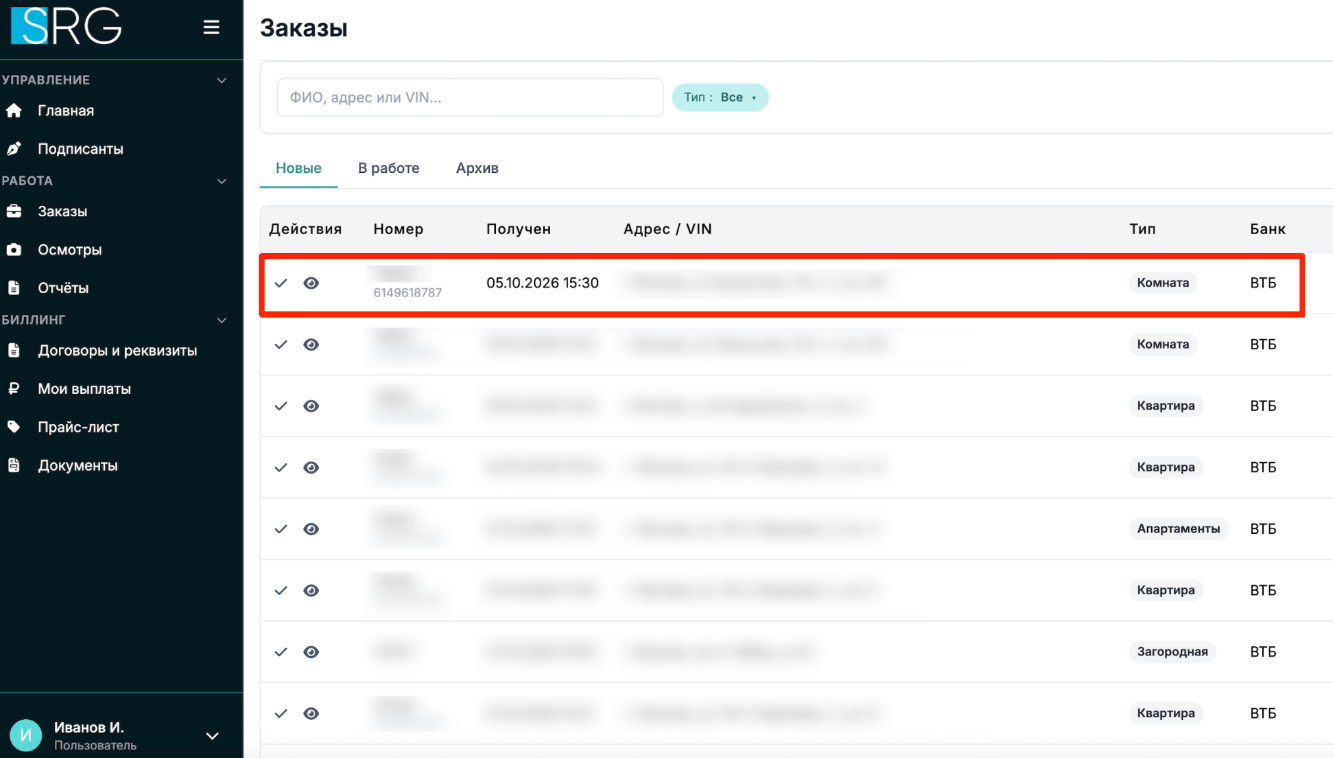Open Договоры и реквизиты
This screenshot has width=1333, height=758.
click(x=117, y=351)
